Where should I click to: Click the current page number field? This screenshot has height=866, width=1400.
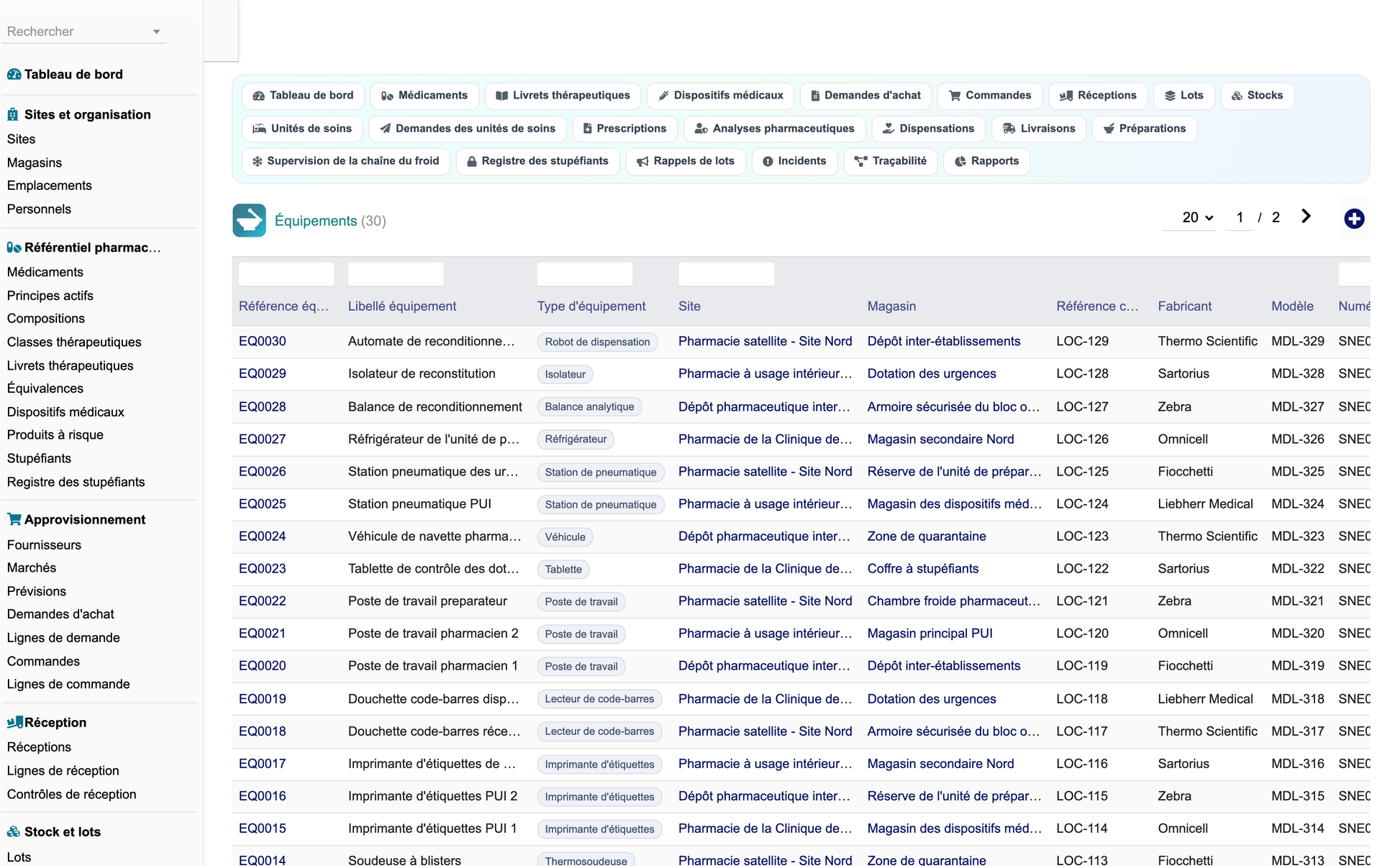click(1240, 217)
